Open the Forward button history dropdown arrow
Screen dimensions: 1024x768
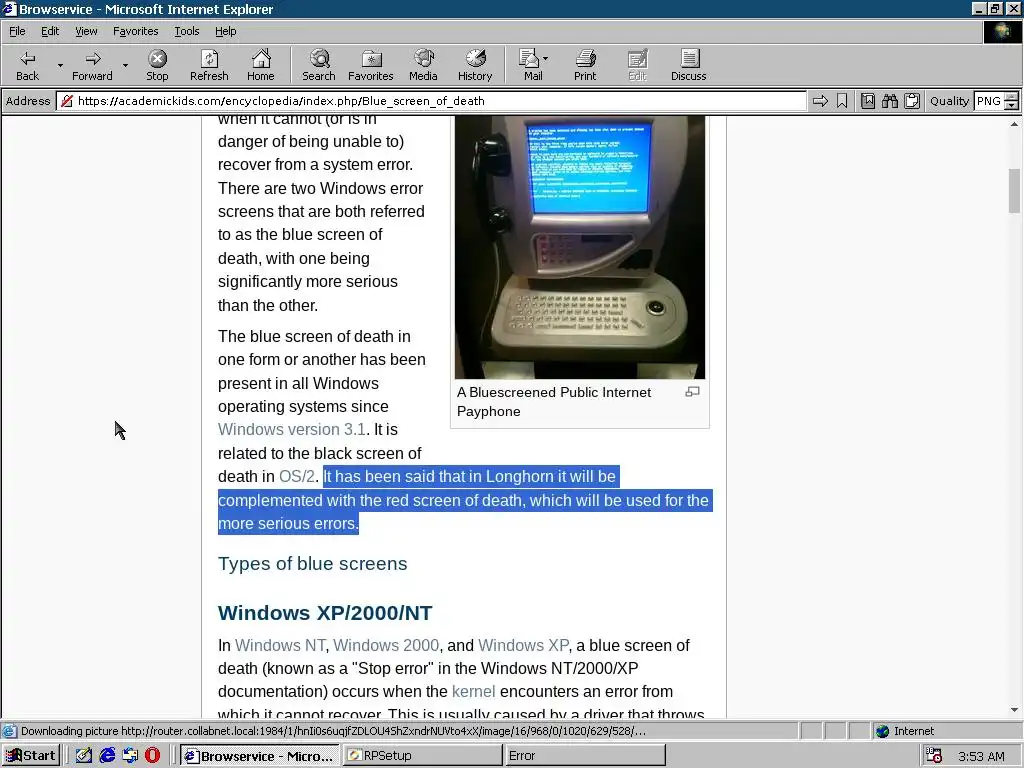pyautogui.click(x=125, y=65)
